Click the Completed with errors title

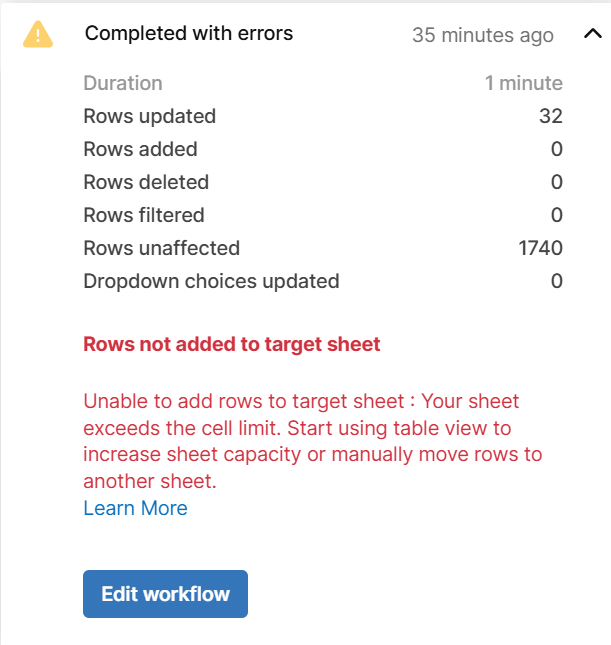tap(189, 34)
